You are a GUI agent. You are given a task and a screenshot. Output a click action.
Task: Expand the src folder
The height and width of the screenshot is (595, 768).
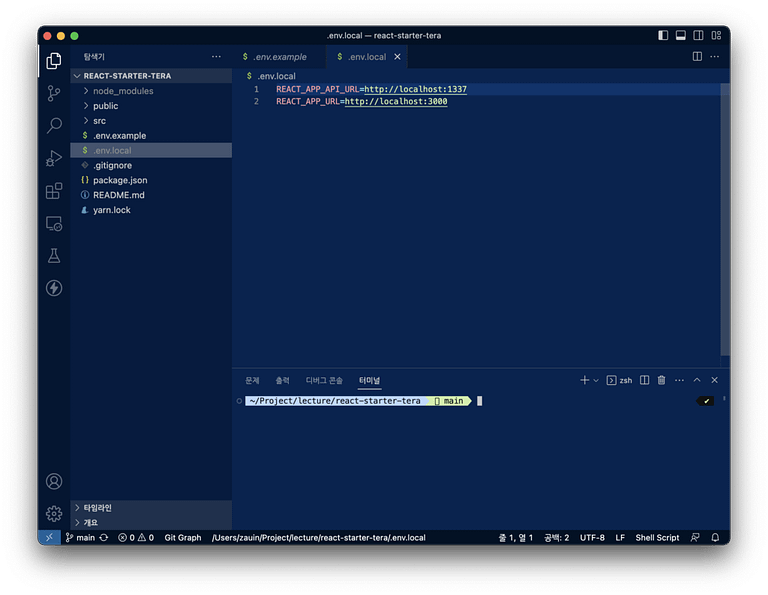click(x=99, y=121)
